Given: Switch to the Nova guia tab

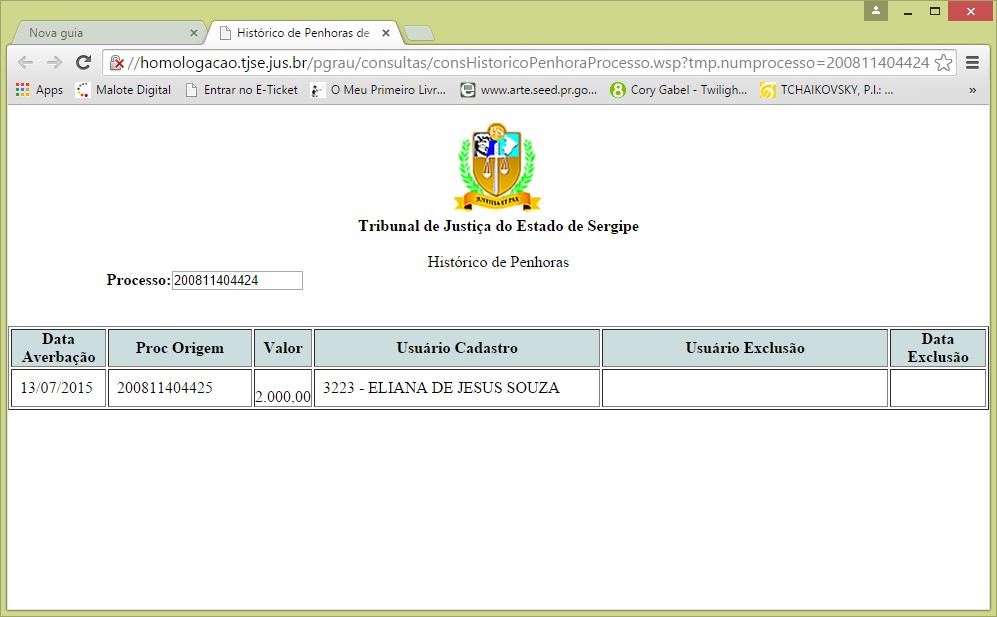Looking at the screenshot, I should point(100,33).
